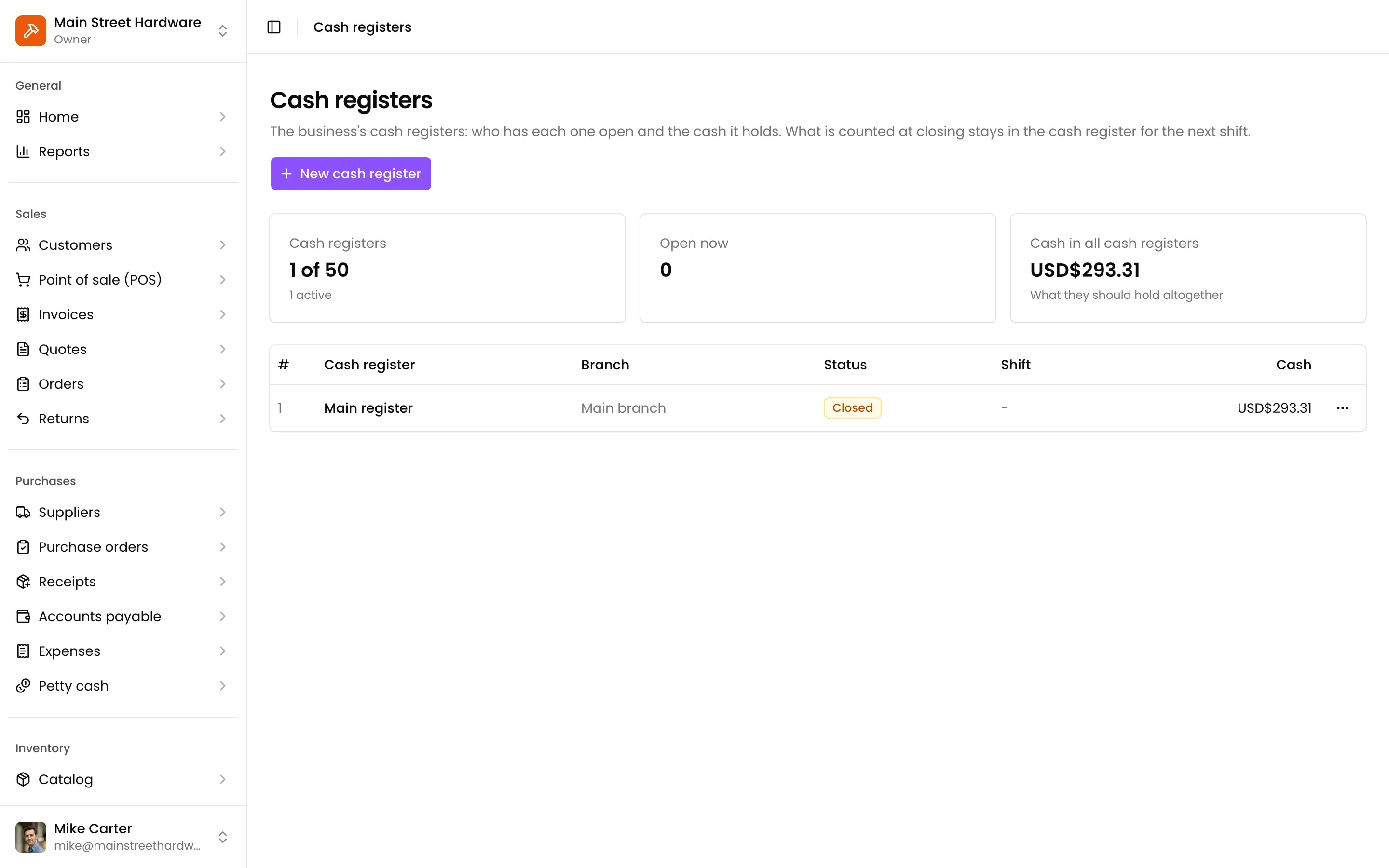
Task: Click the Cash registers breadcrumb title
Action: tap(362, 27)
